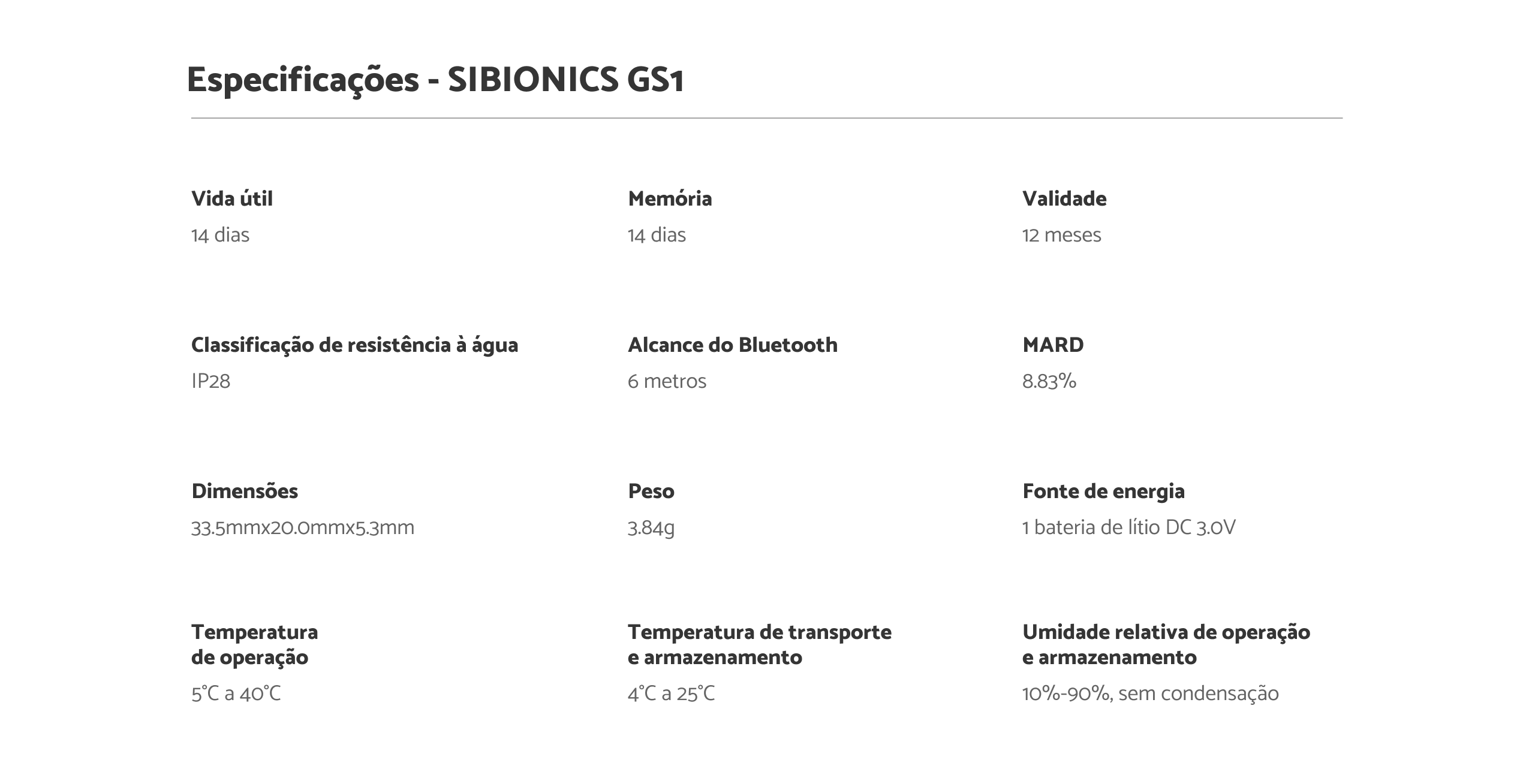Select the 14 dias value under Memória
1535x784 pixels.
click(x=657, y=235)
